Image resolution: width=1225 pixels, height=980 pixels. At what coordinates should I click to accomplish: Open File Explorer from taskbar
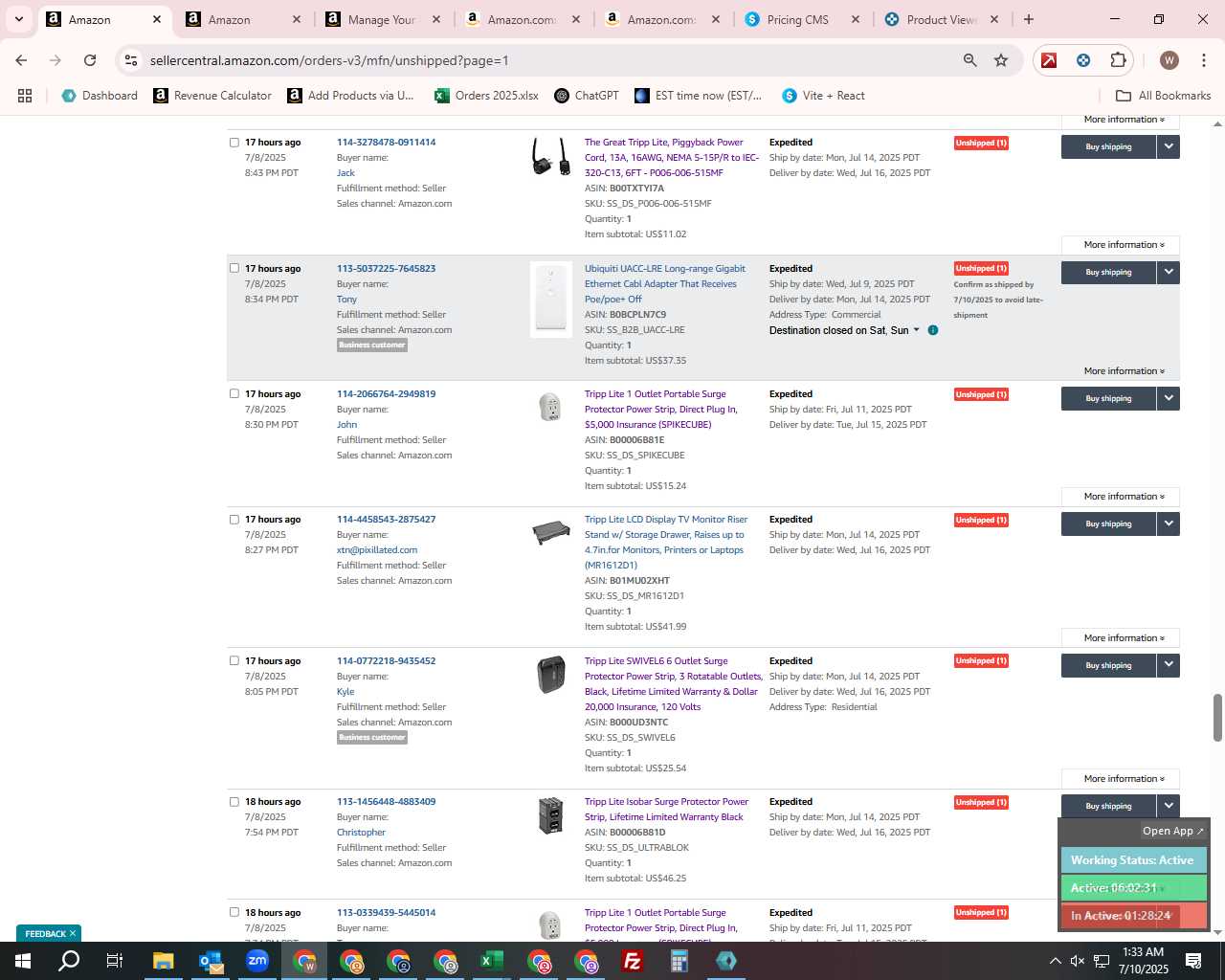163,961
